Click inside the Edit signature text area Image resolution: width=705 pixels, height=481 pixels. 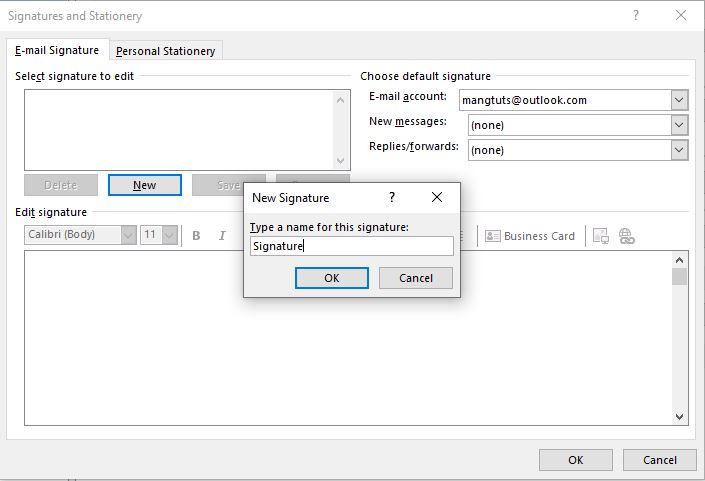point(348,338)
